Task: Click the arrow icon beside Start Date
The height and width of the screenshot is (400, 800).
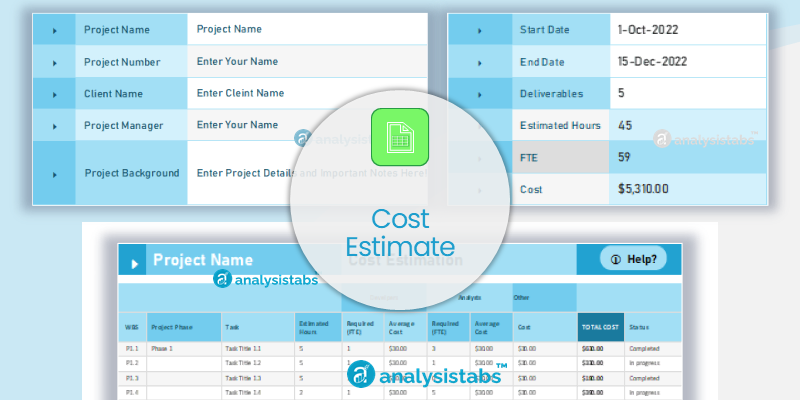Action: pyautogui.click(x=480, y=31)
